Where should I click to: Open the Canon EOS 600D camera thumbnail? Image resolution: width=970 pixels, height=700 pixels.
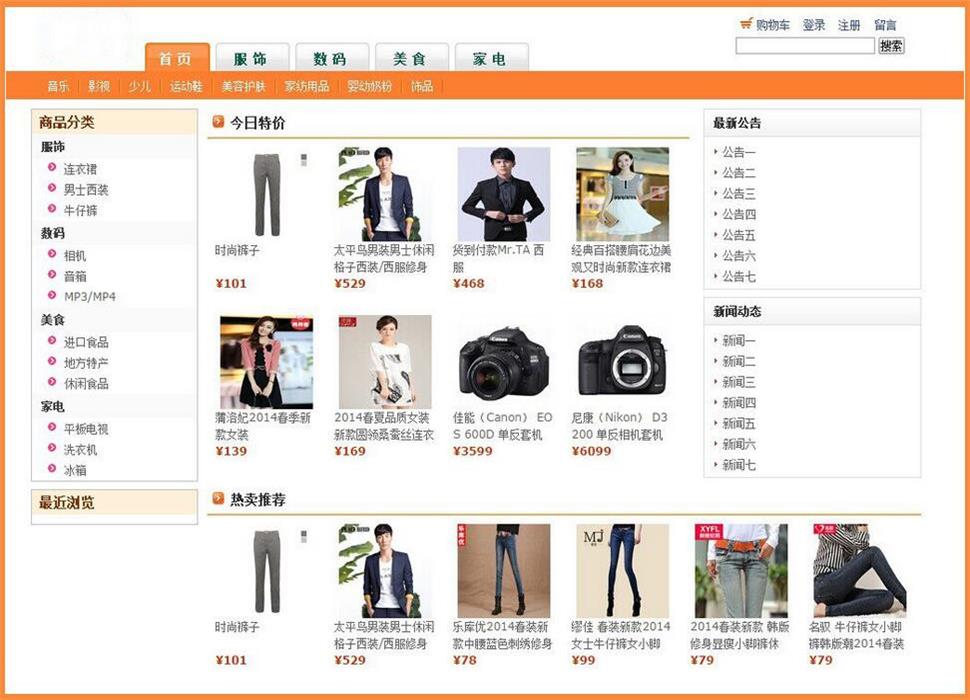pyautogui.click(x=504, y=362)
